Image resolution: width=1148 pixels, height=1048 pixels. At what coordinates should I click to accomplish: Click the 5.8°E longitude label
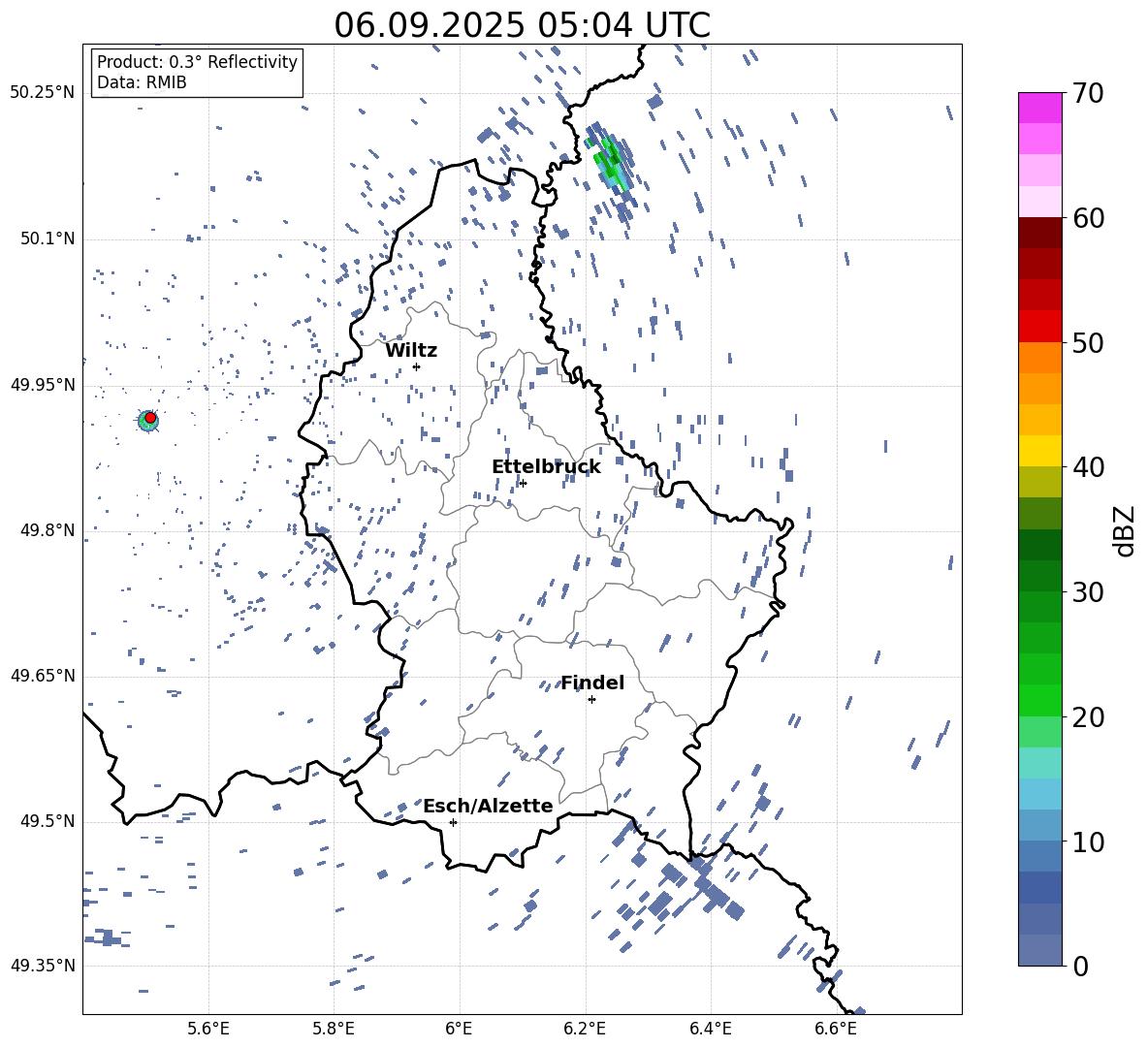pos(334,1029)
